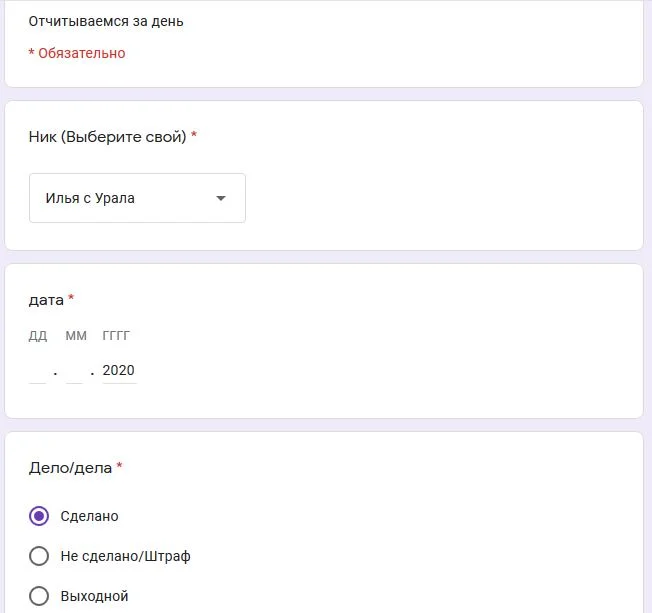Click the "Сделано" option label text
This screenshot has height=613, width=652.
[x=90, y=516]
